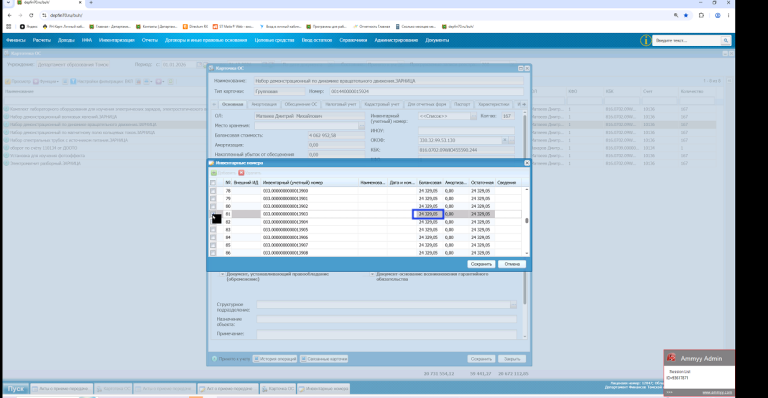Click Сохранить in inventory numbers dialog
The width and height of the screenshot is (768, 398).
[481, 264]
